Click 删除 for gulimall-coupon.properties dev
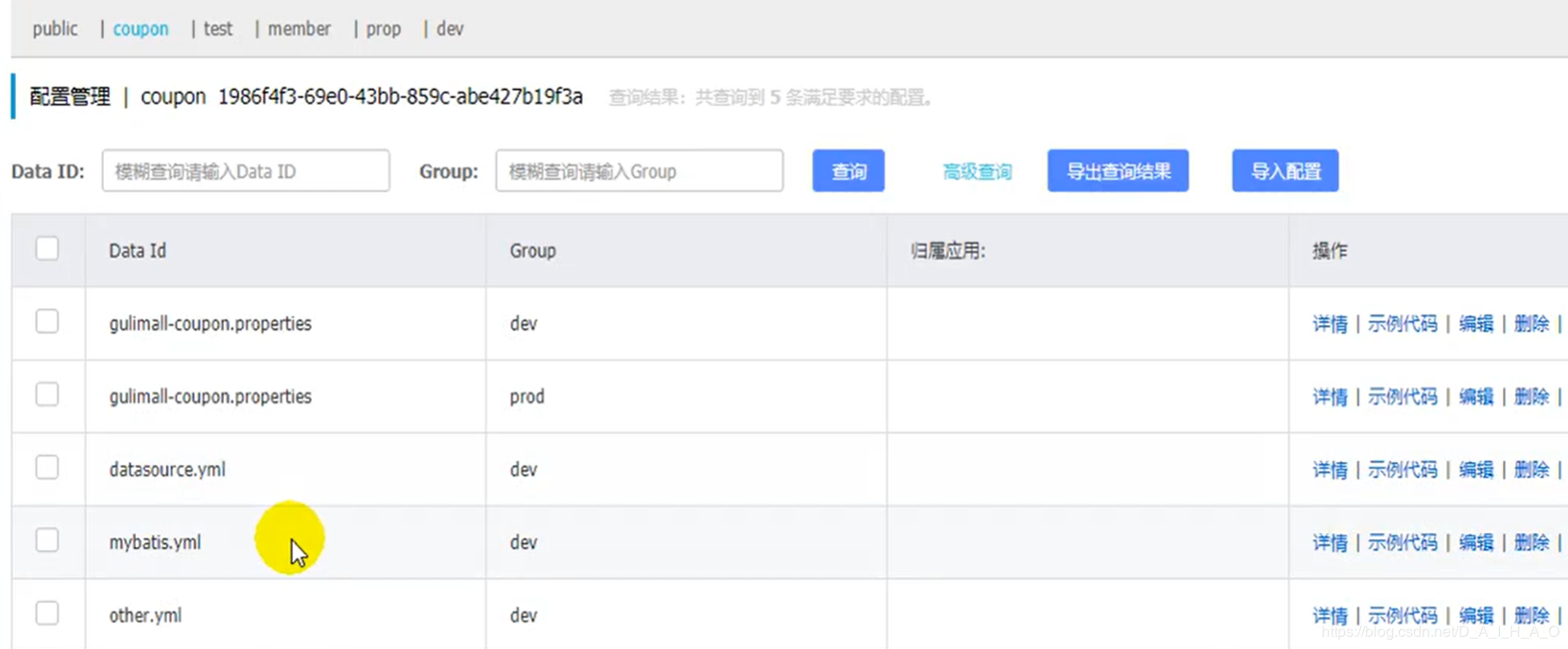Image resolution: width=1568 pixels, height=649 pixels. 1531,324
